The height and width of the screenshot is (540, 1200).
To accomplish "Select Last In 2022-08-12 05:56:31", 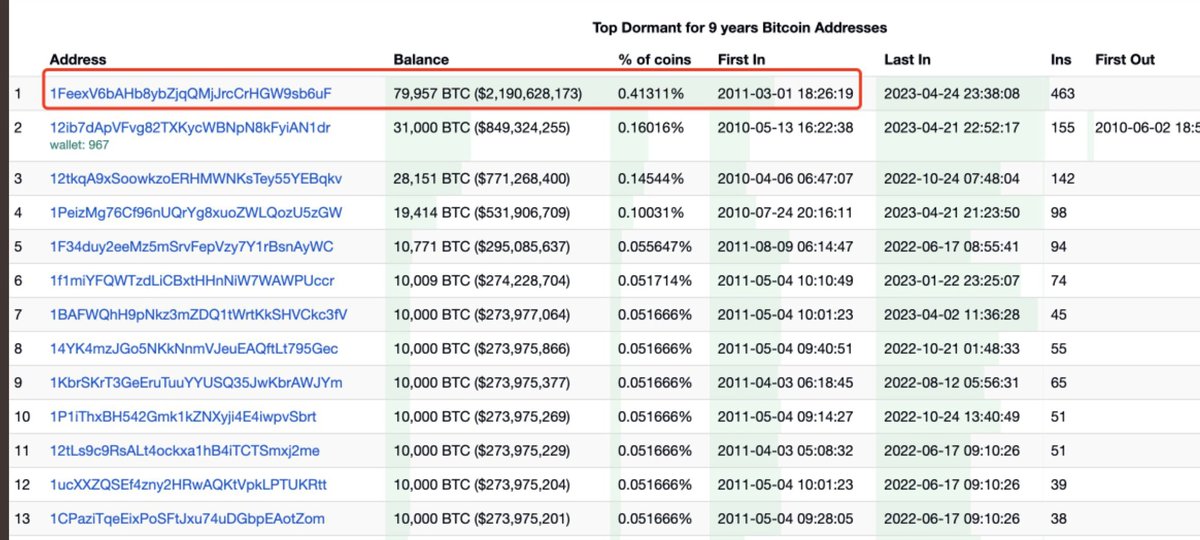I will (952, 383).
